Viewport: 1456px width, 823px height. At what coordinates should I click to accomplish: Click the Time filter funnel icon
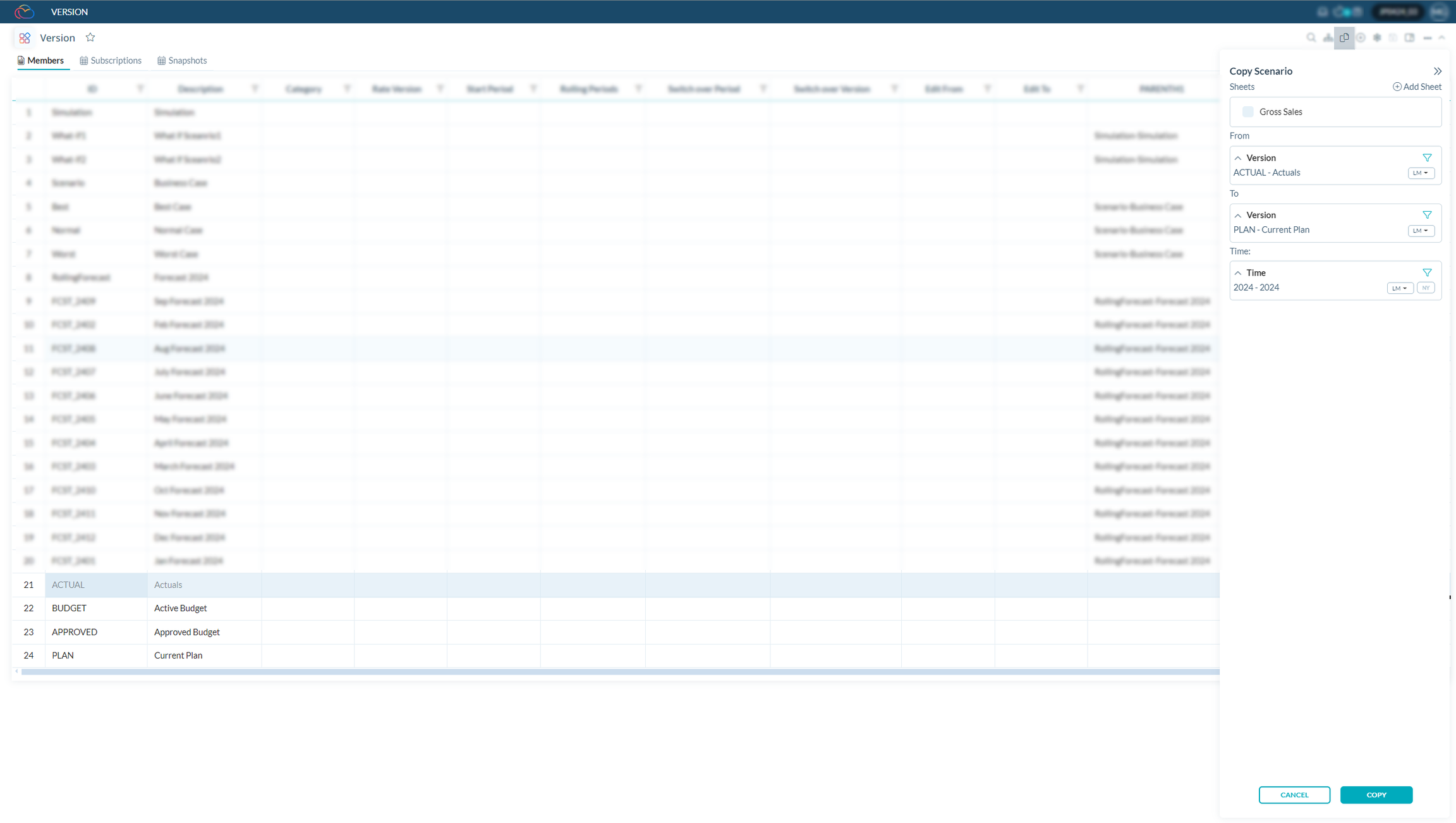pyautogui.click(x=1427, y=273)
